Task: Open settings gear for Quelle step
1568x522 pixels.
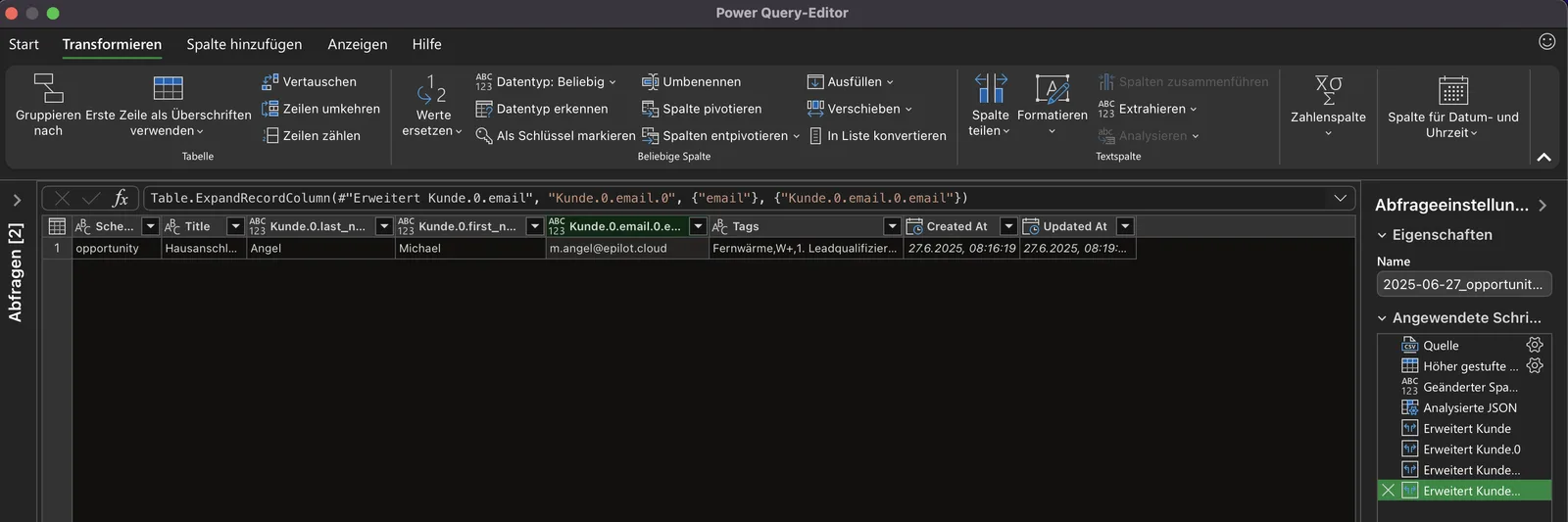Action: coord(1535,345)
